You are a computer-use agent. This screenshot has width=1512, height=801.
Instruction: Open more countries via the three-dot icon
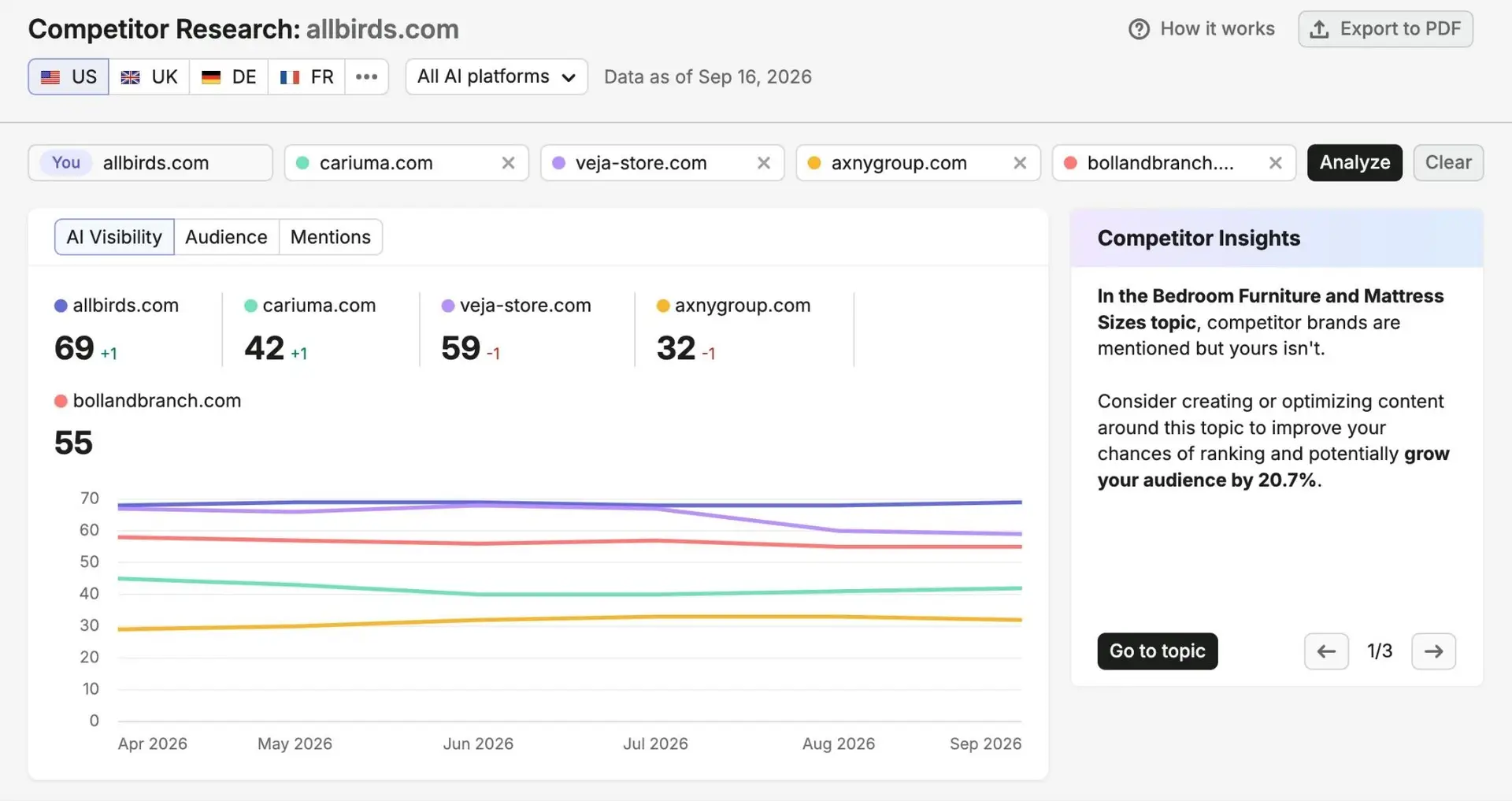(366, 76)
